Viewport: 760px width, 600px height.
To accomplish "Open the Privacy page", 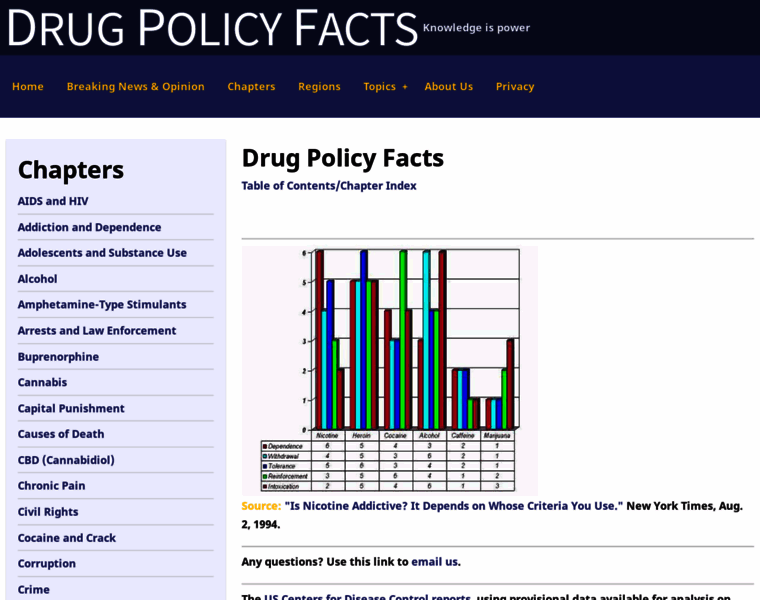I will click(515, 86).
